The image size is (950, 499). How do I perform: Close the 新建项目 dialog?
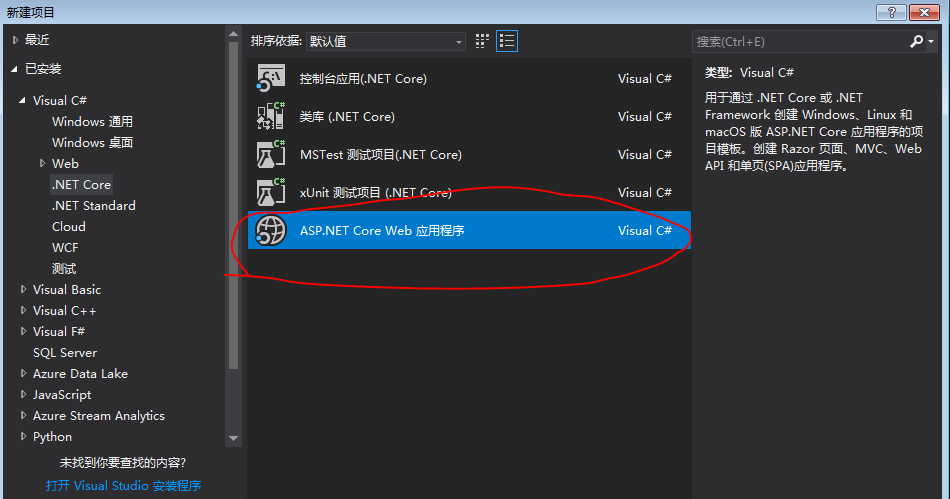(924, 12)
